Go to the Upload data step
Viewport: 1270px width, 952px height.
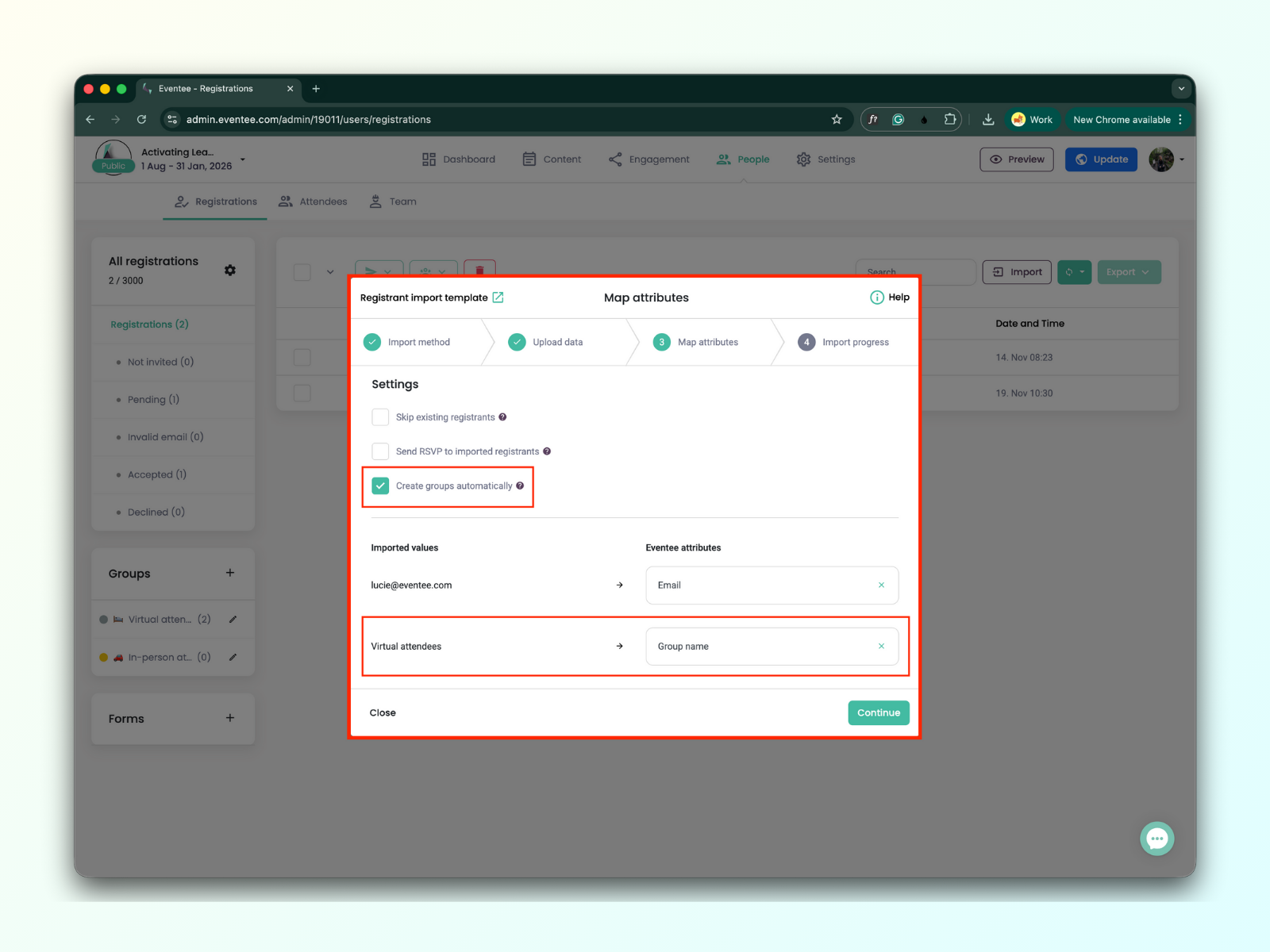click(x=546, y=342)
